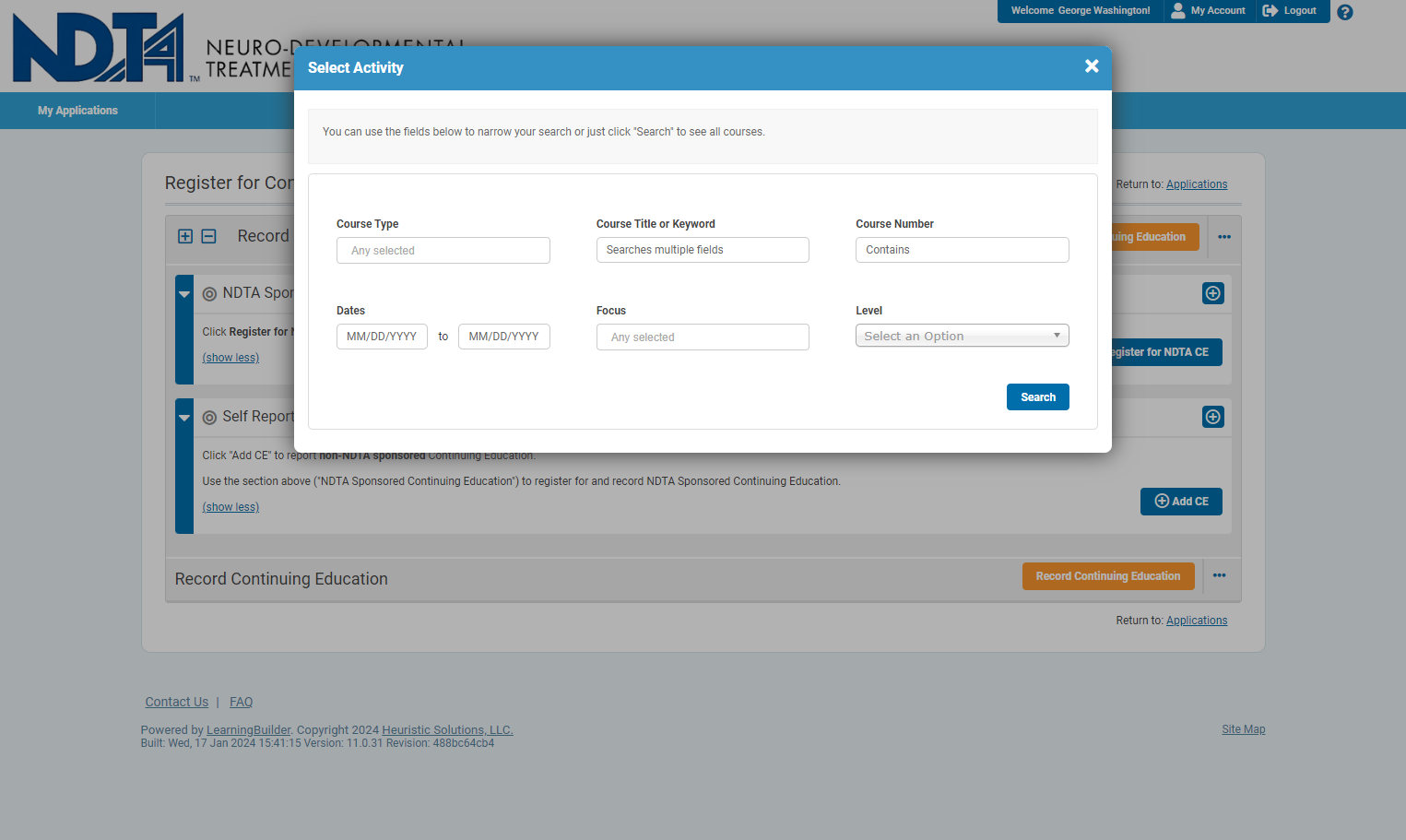This screenshot has height=840, width=1406.
Task: Click the Search button
Action: pyautogui.click(x=1037, y=397)
